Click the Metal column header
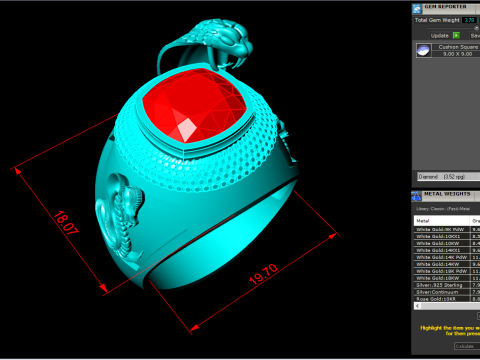The height and width of the screenshot is (360, 480). [441, 221]
